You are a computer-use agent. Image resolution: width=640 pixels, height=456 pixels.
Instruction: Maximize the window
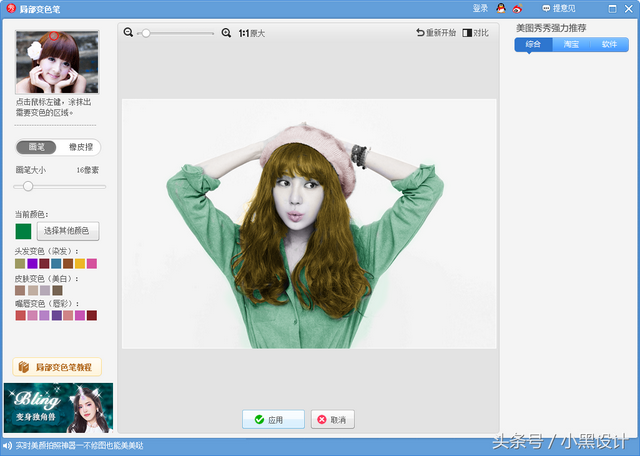[612, 9]
